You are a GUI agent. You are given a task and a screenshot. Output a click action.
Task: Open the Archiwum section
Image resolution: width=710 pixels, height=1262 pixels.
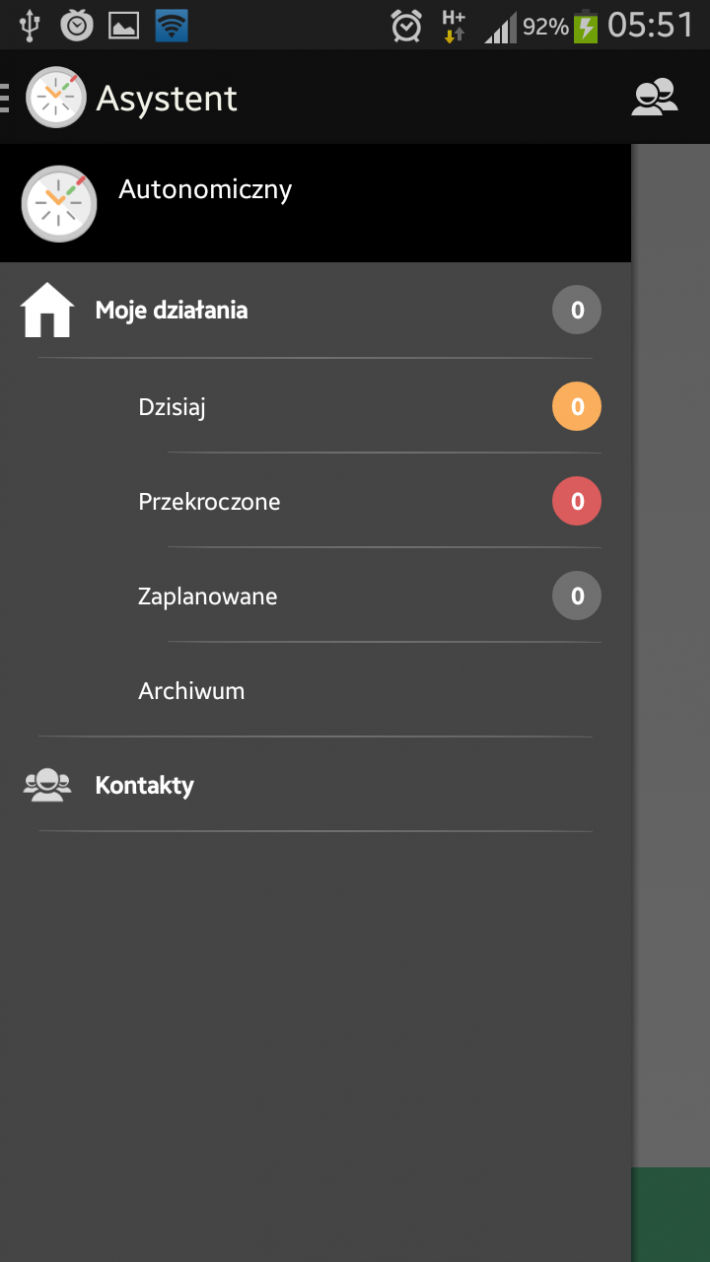tap(369, 691)
